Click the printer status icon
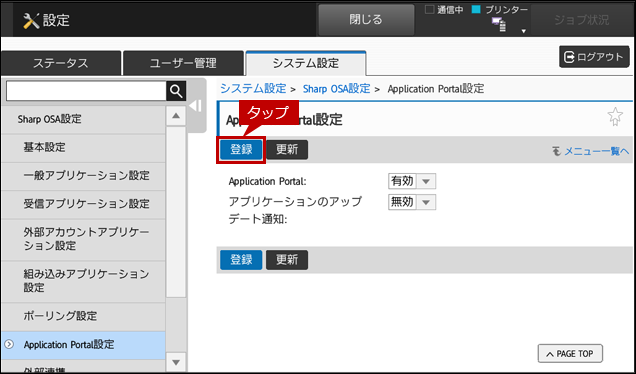Screen dimensions: 636x374 tap(499, 24)
